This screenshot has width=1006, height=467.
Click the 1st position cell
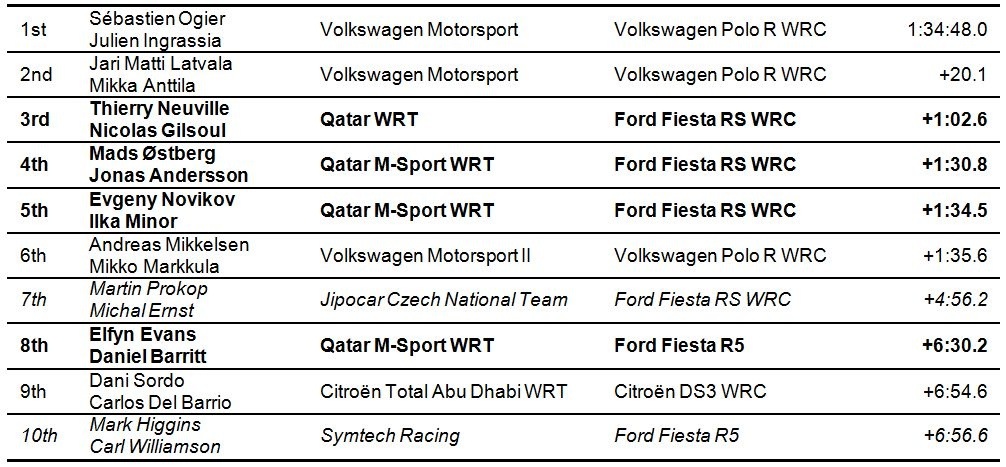[31, 29]
